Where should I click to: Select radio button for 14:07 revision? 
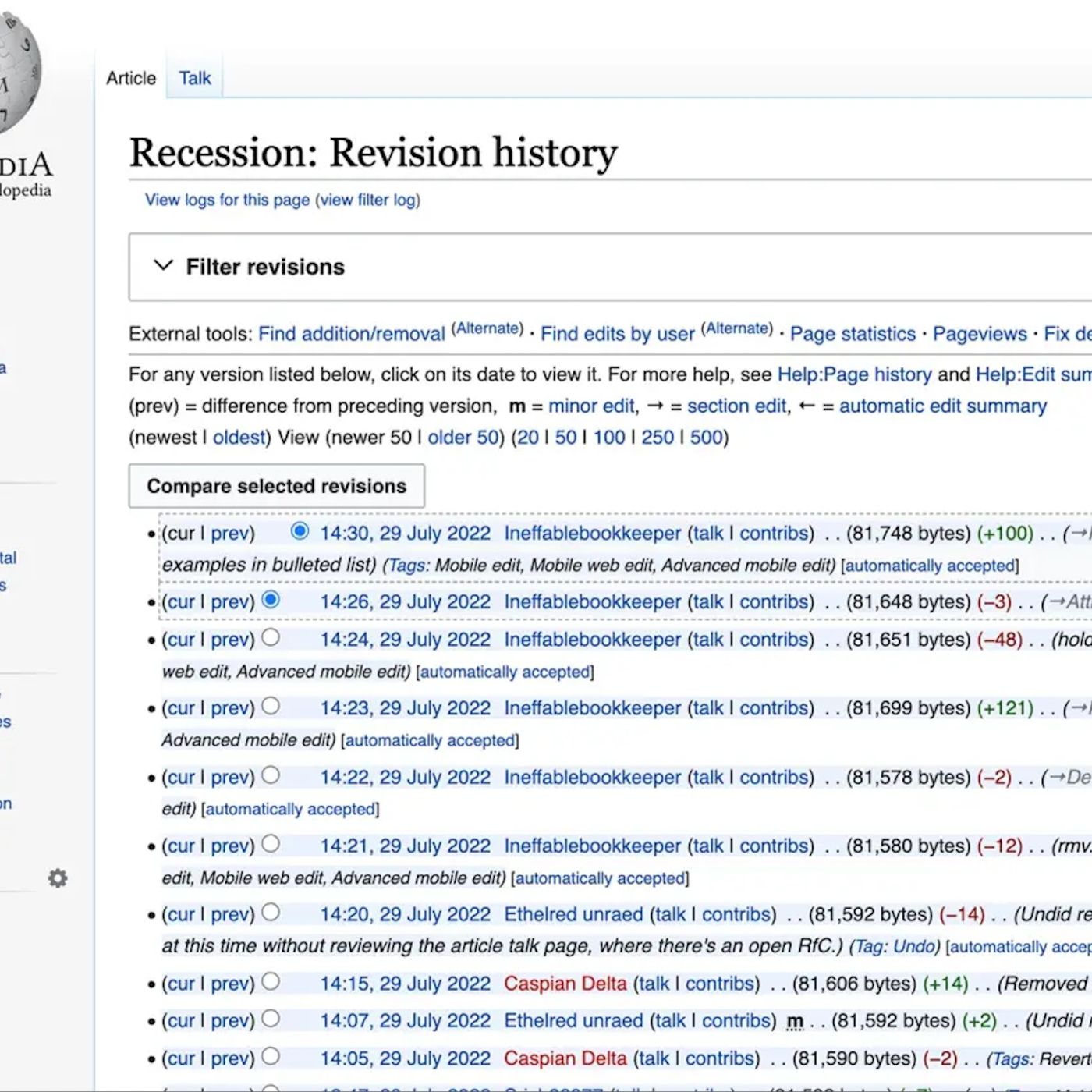271,1019
